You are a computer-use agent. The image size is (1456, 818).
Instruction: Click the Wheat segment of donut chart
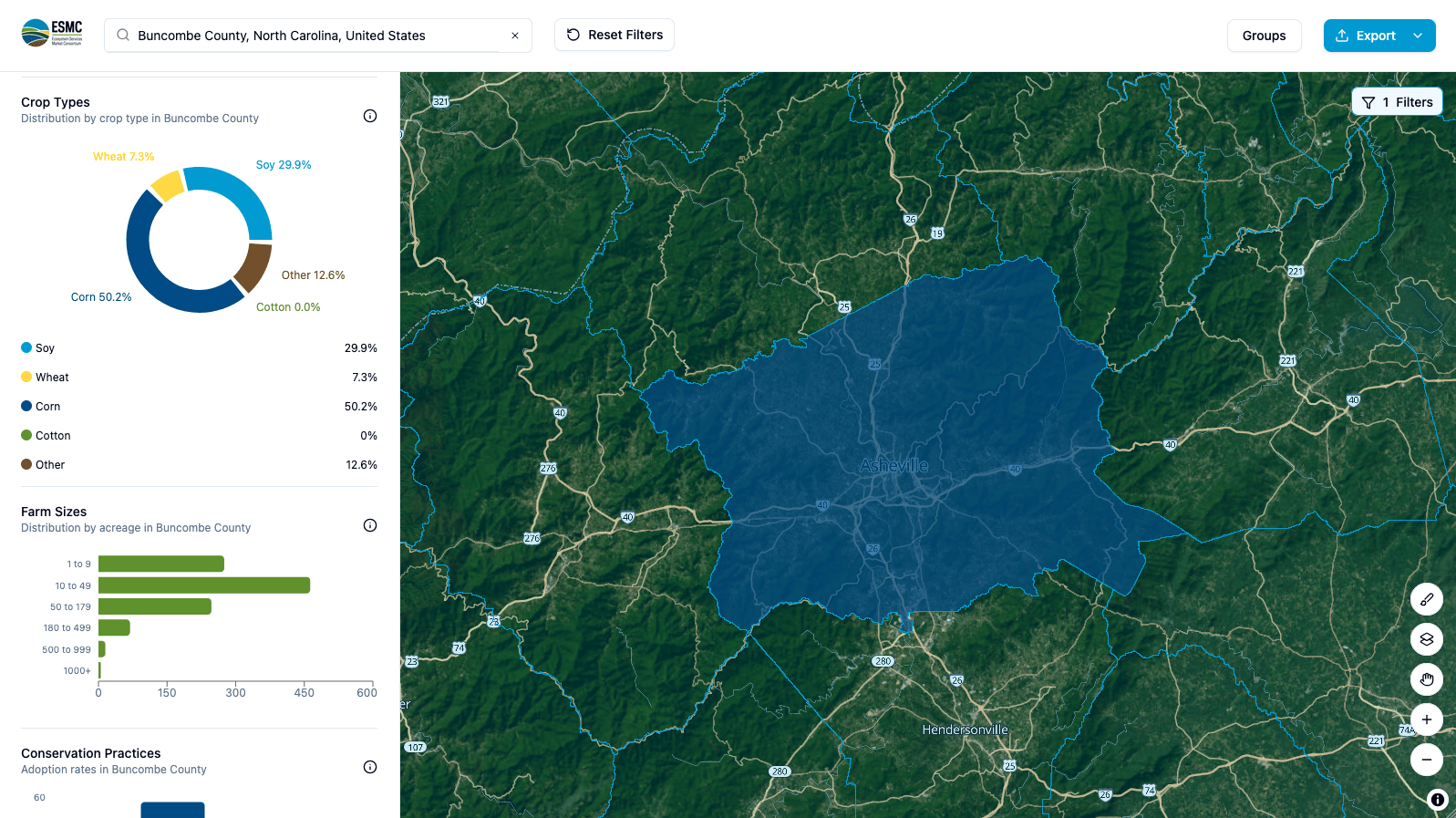point(168,185)
